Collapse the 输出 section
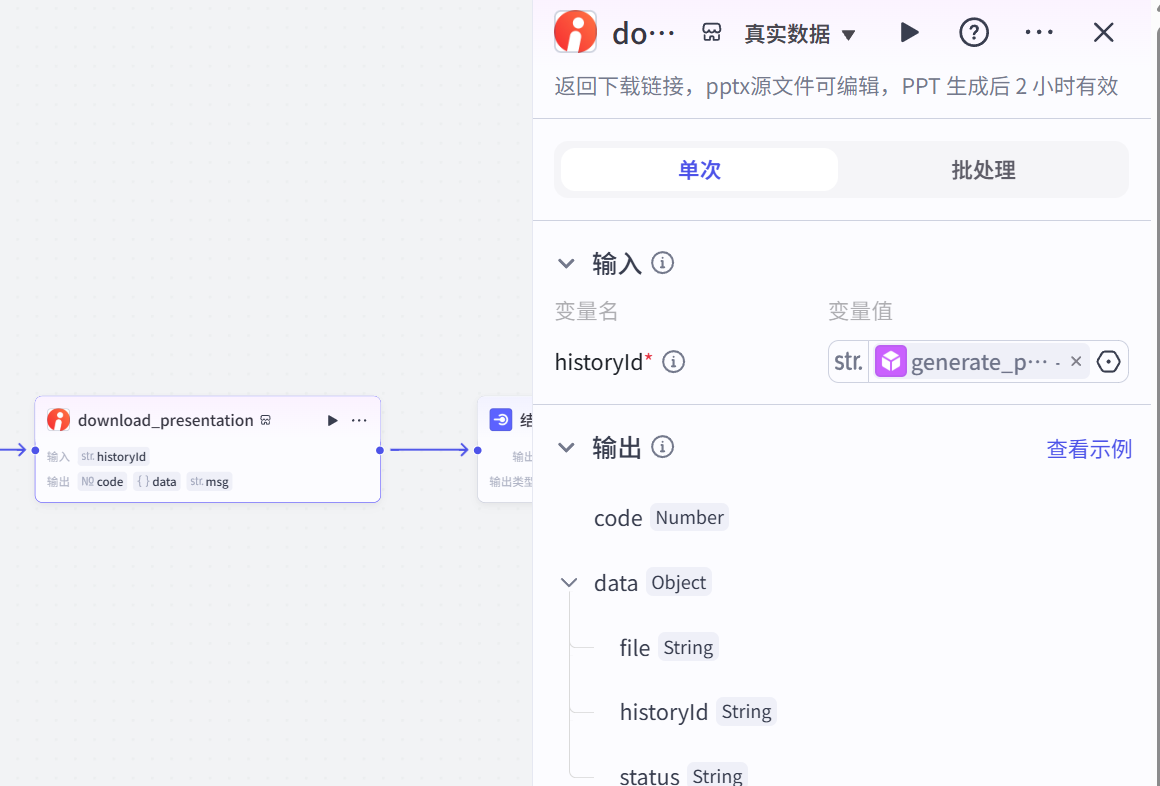Image resolution: width=1160 pixels, height=786 pixels. coord(567,448)
